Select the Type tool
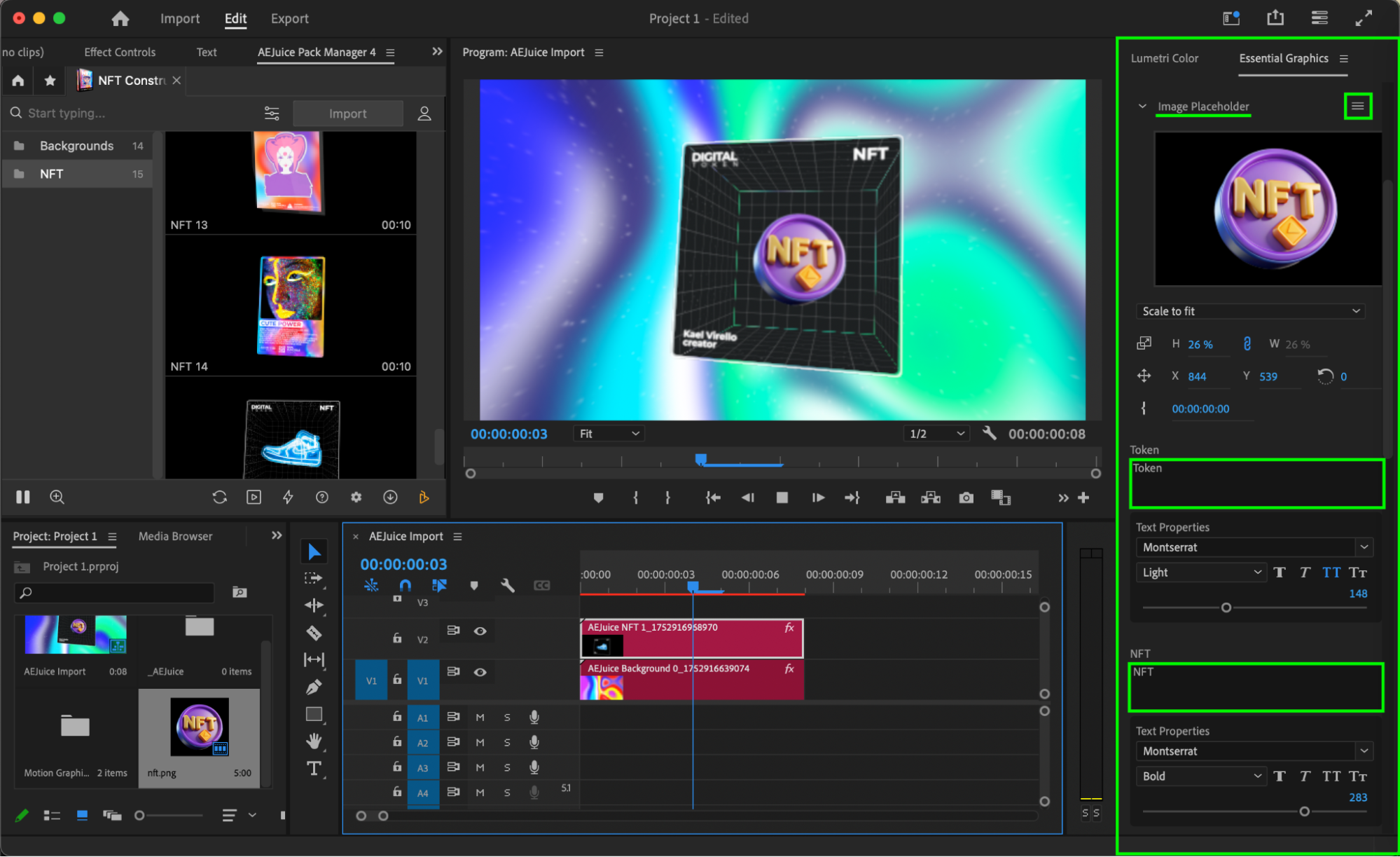The image size is (1400, 857). [x=314, y=769]
